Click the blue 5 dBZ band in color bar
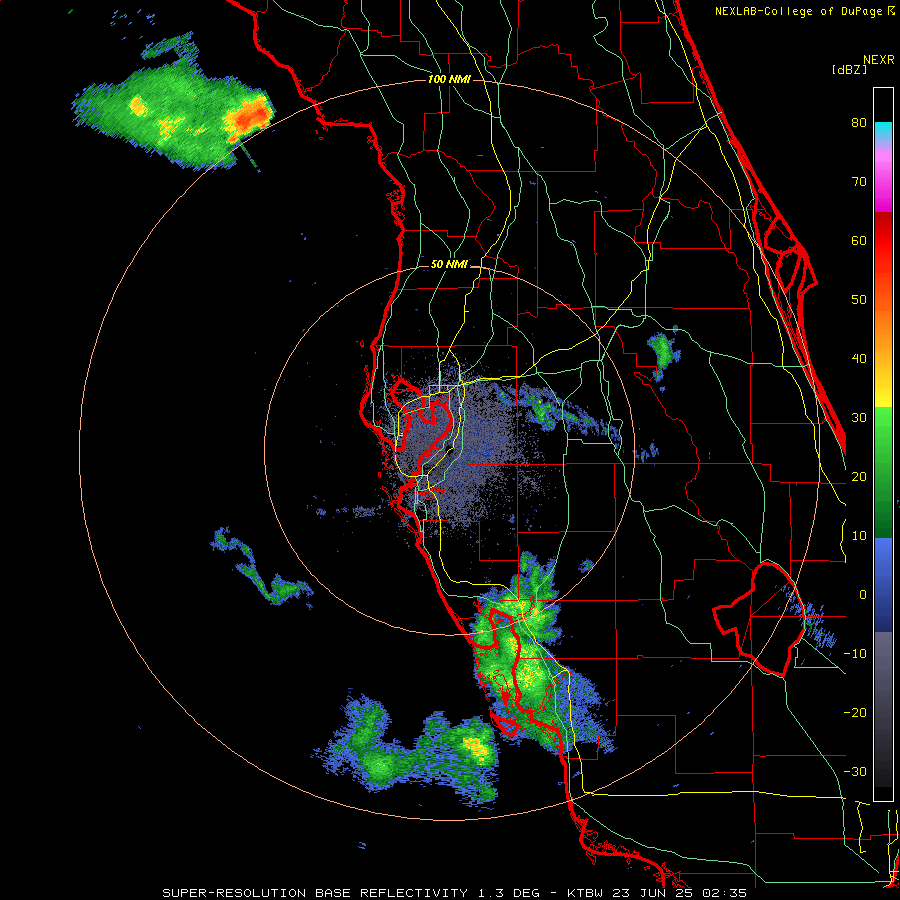900x900 pixels. pos(883,565)
